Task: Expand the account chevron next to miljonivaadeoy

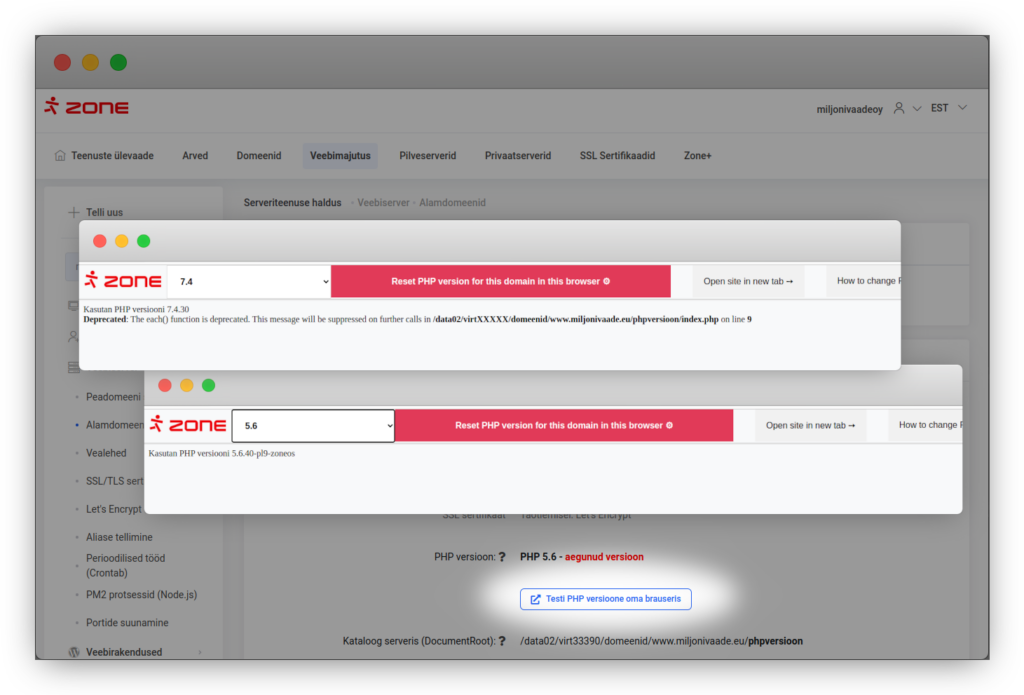Action: coord(917,108)
